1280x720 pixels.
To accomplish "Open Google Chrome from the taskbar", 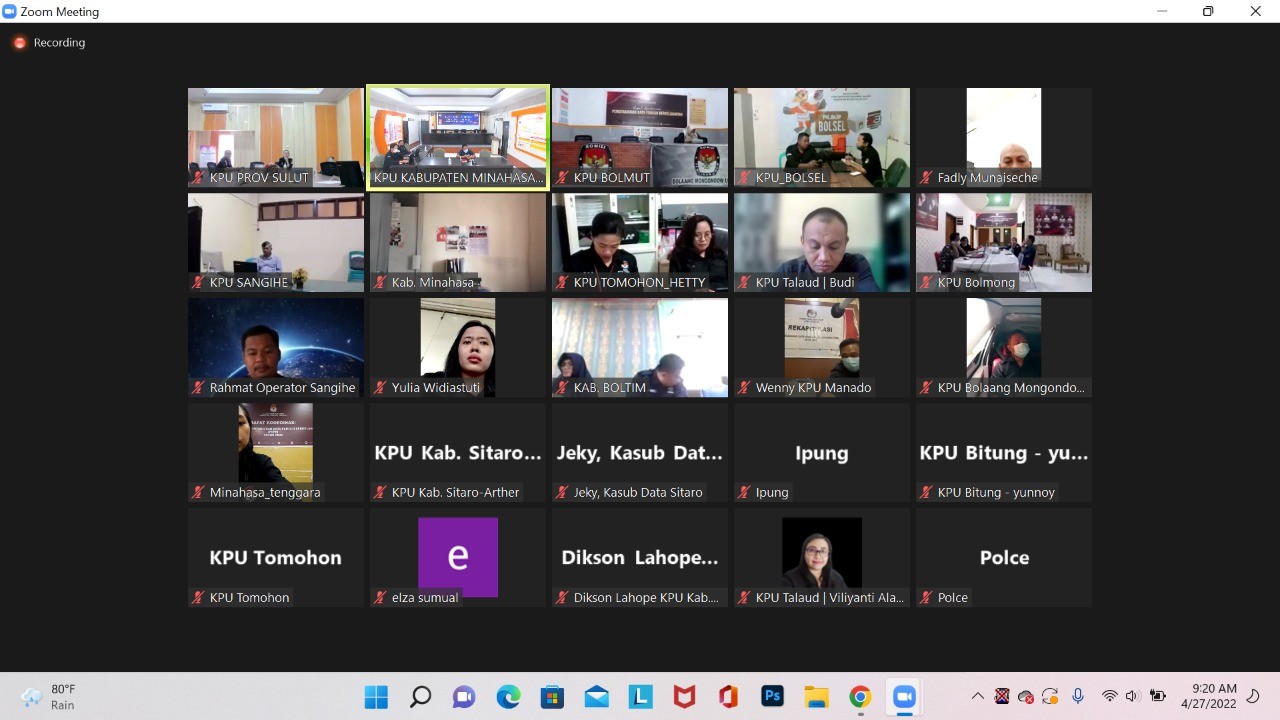I will (x=860, y=696).
